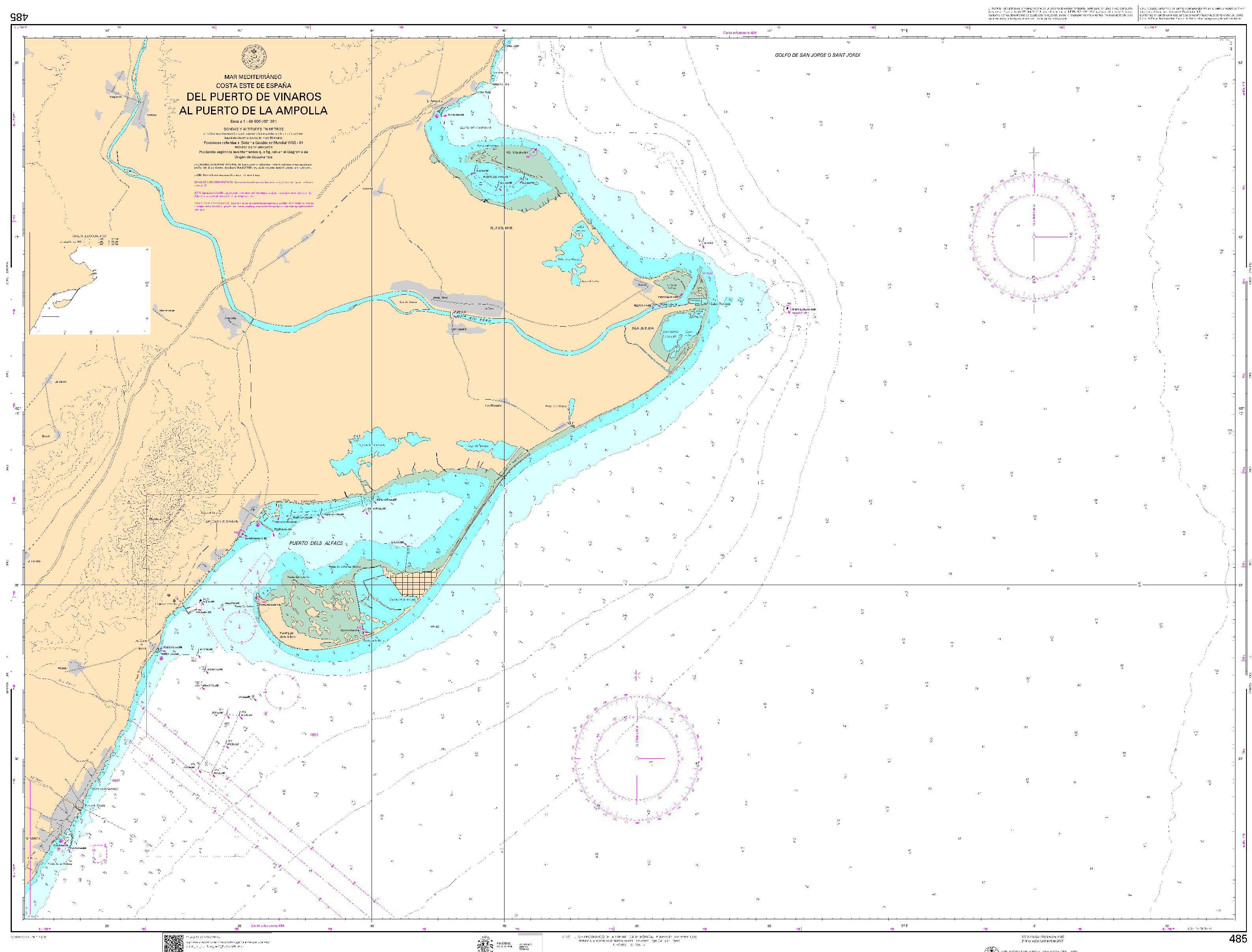Click the 'ISLA DE BUDA' label on delta

[643, 328]
